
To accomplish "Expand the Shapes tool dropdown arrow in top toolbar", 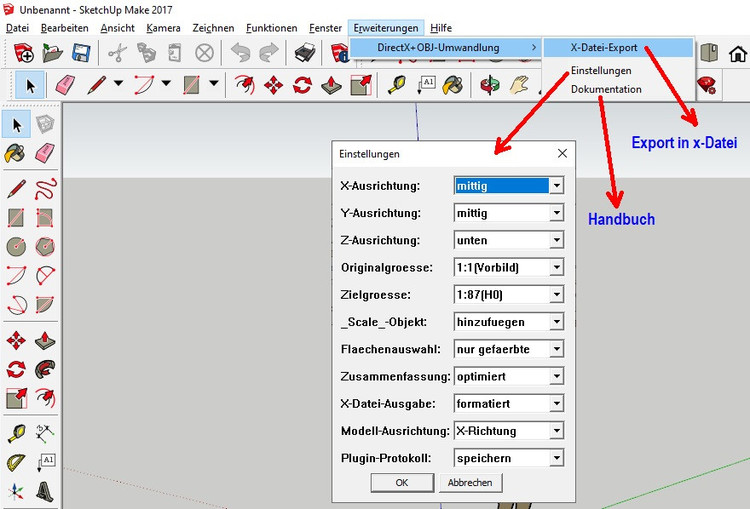I will (x=214, y=84).
